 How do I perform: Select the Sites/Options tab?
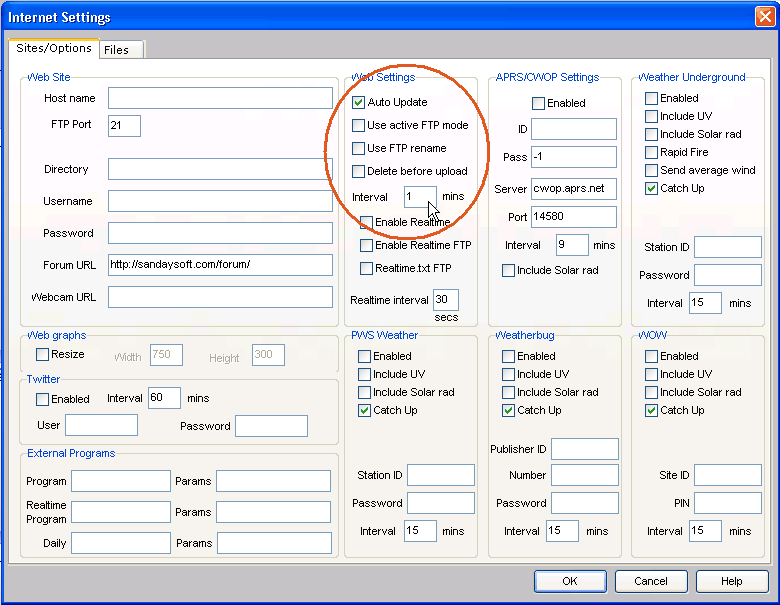[54, 48]
